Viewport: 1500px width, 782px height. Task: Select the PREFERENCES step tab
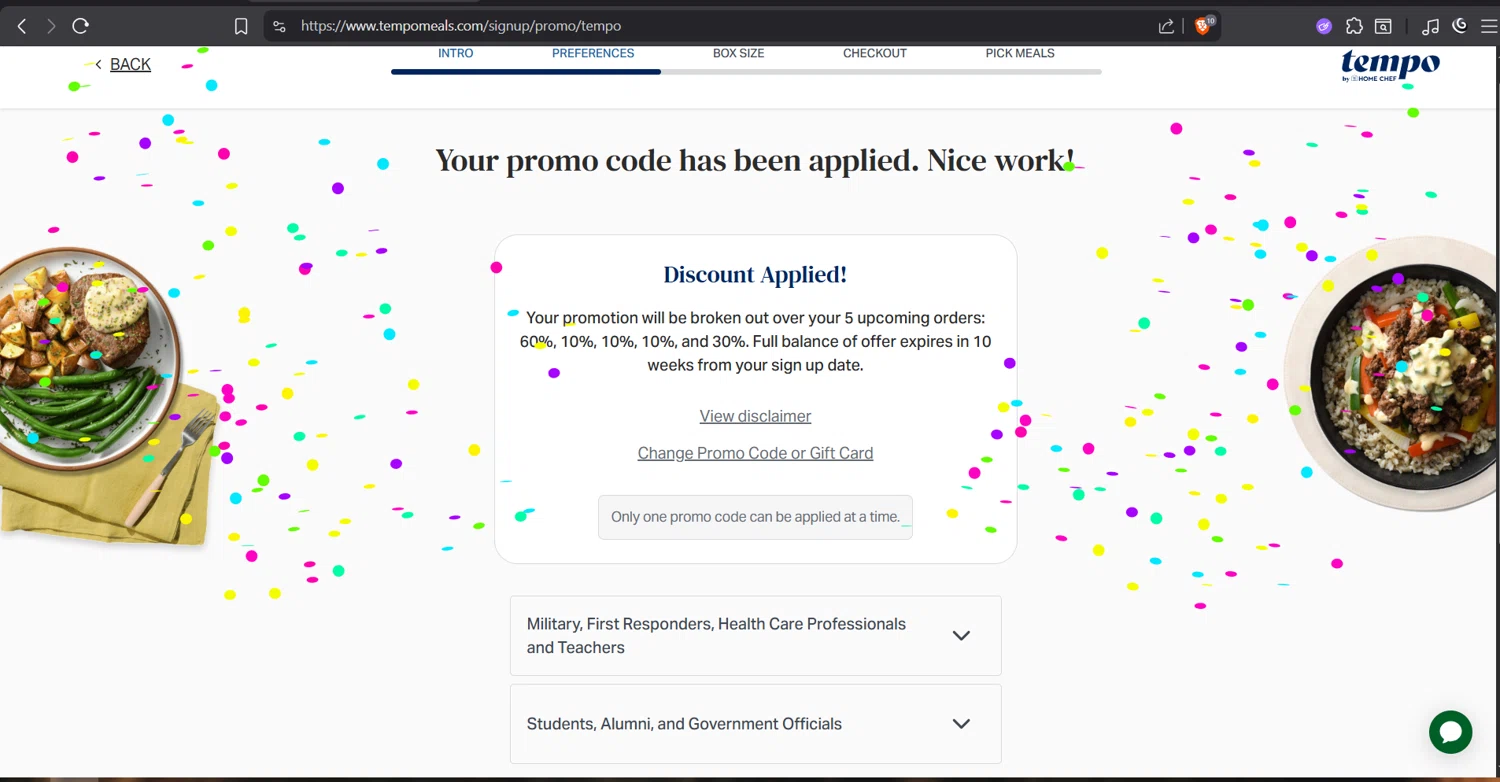(593, 53)
